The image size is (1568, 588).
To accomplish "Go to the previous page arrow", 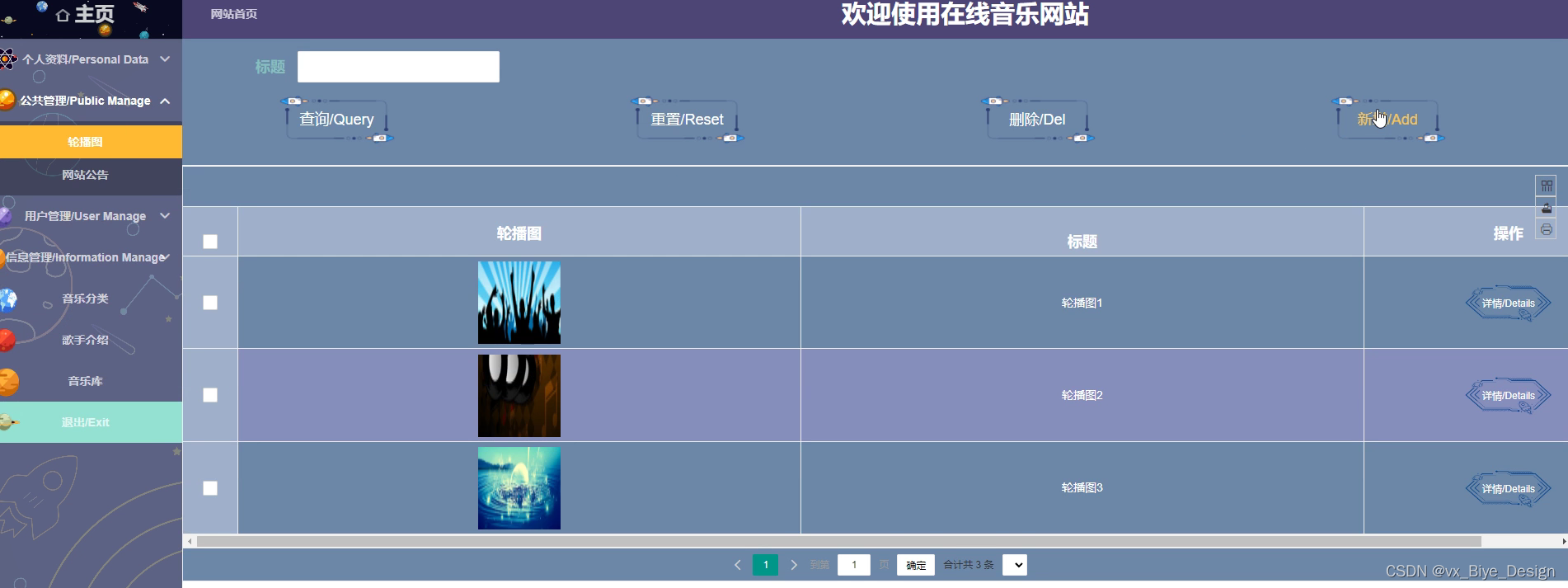I will coord(737,565).
